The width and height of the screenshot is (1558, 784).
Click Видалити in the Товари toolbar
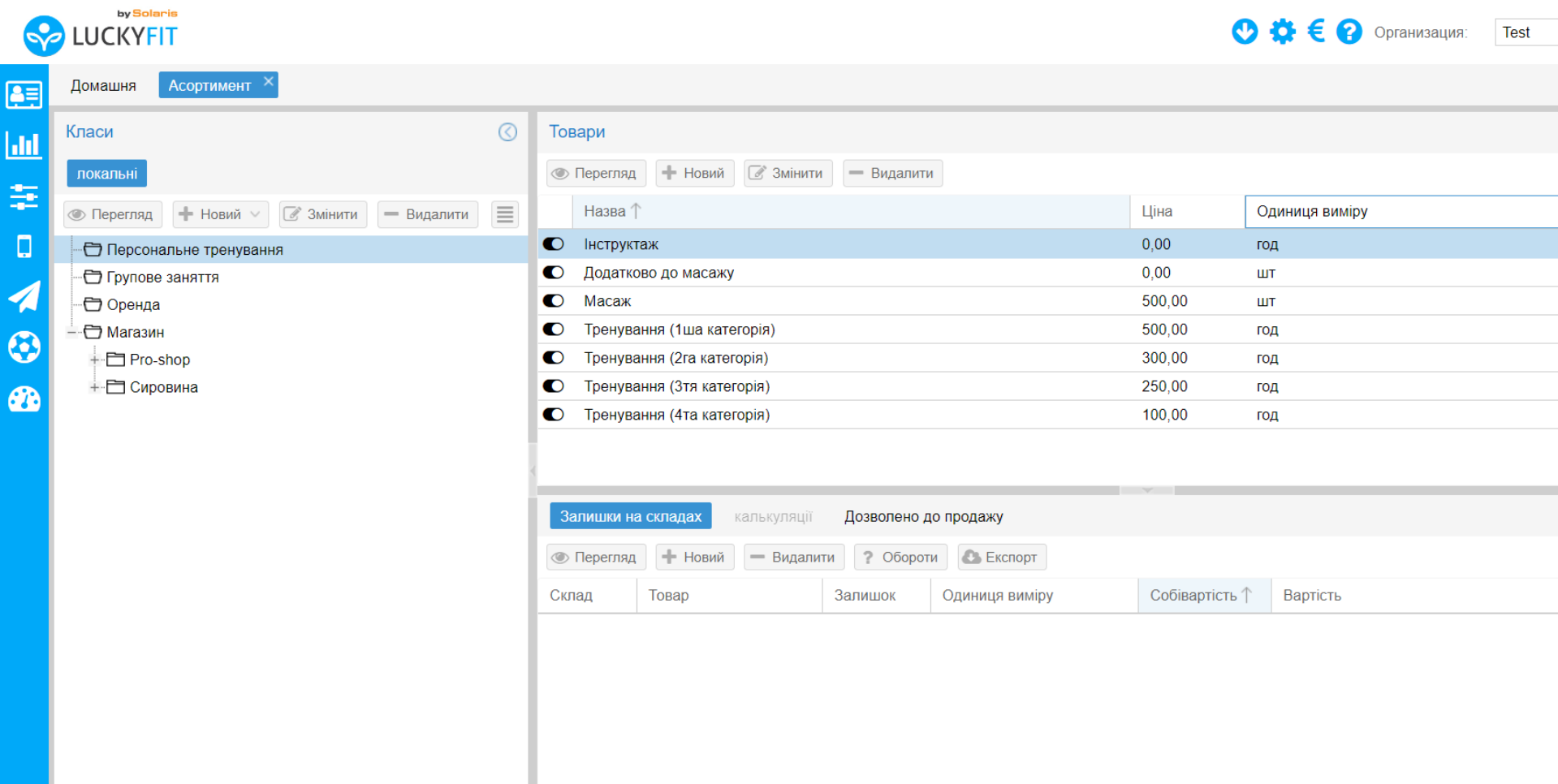(893, 173)
